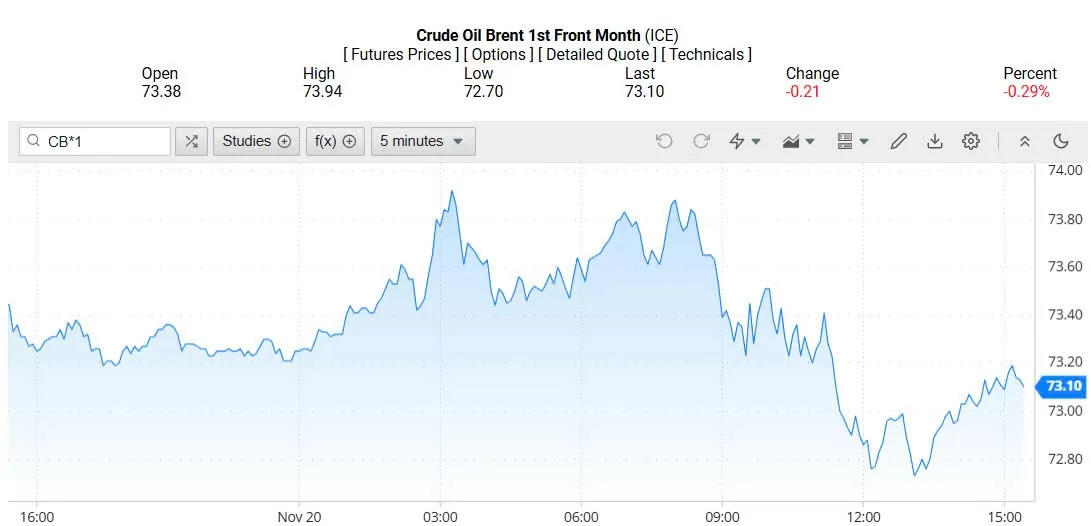
Task: Click the redo arrow icon
Action: (701, 142)
